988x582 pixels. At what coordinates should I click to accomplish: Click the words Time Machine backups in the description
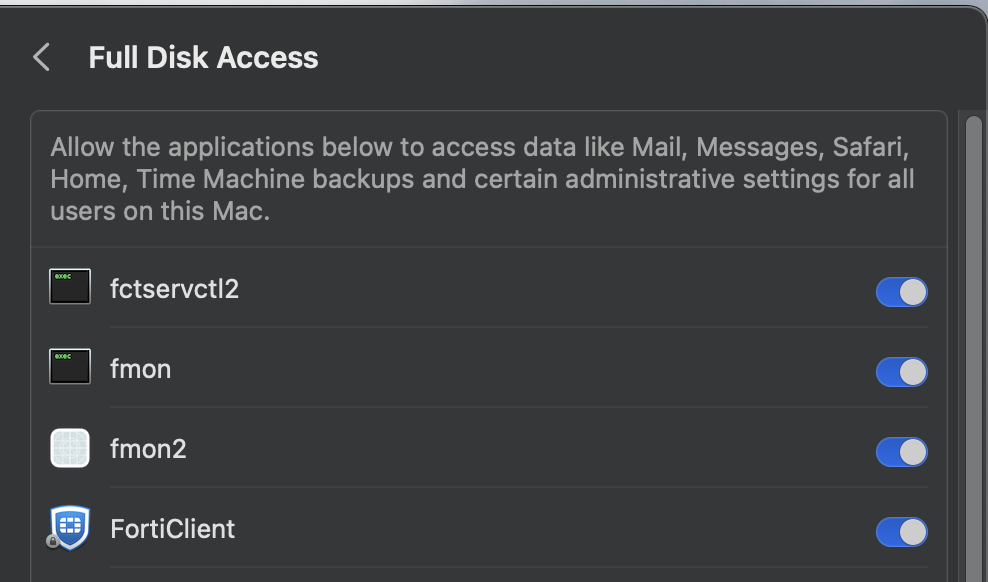click(275, 180)
